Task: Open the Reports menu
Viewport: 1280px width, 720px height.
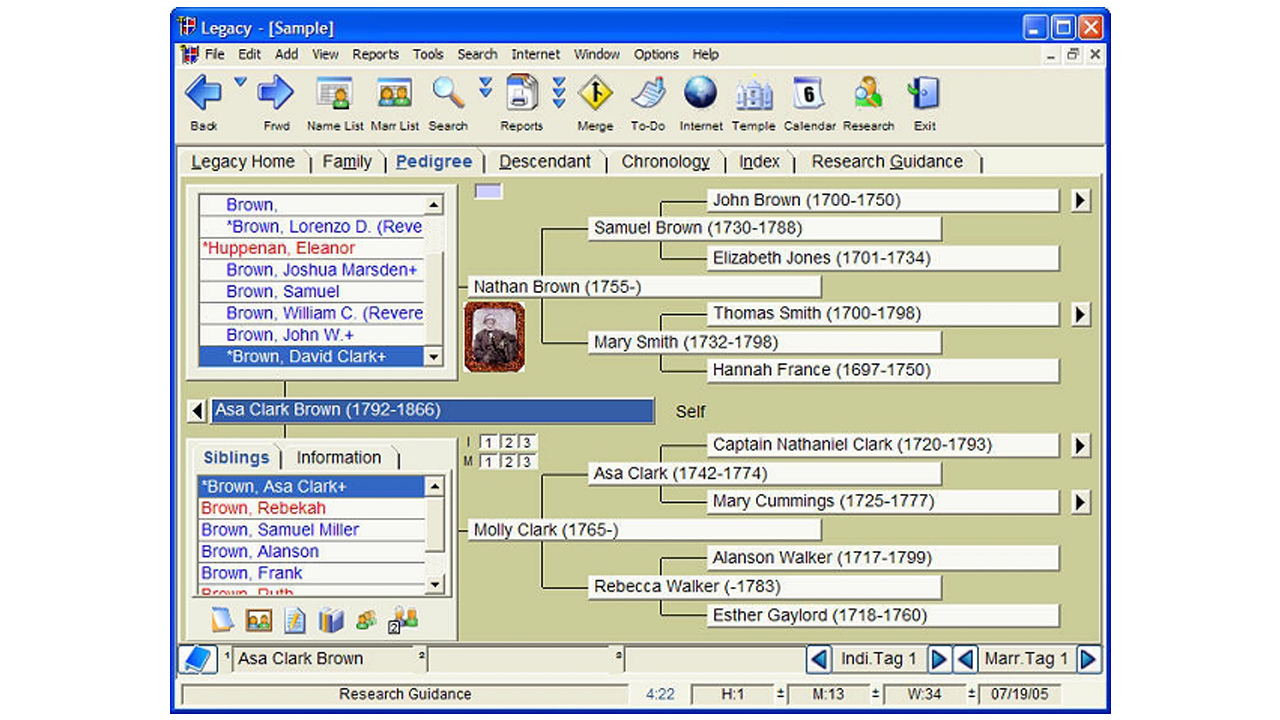Action: tap(375, 54)
